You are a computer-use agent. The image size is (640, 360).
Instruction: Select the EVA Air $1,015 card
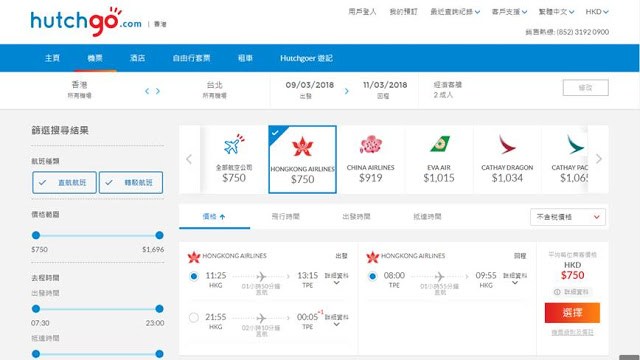tap(439, 159)
